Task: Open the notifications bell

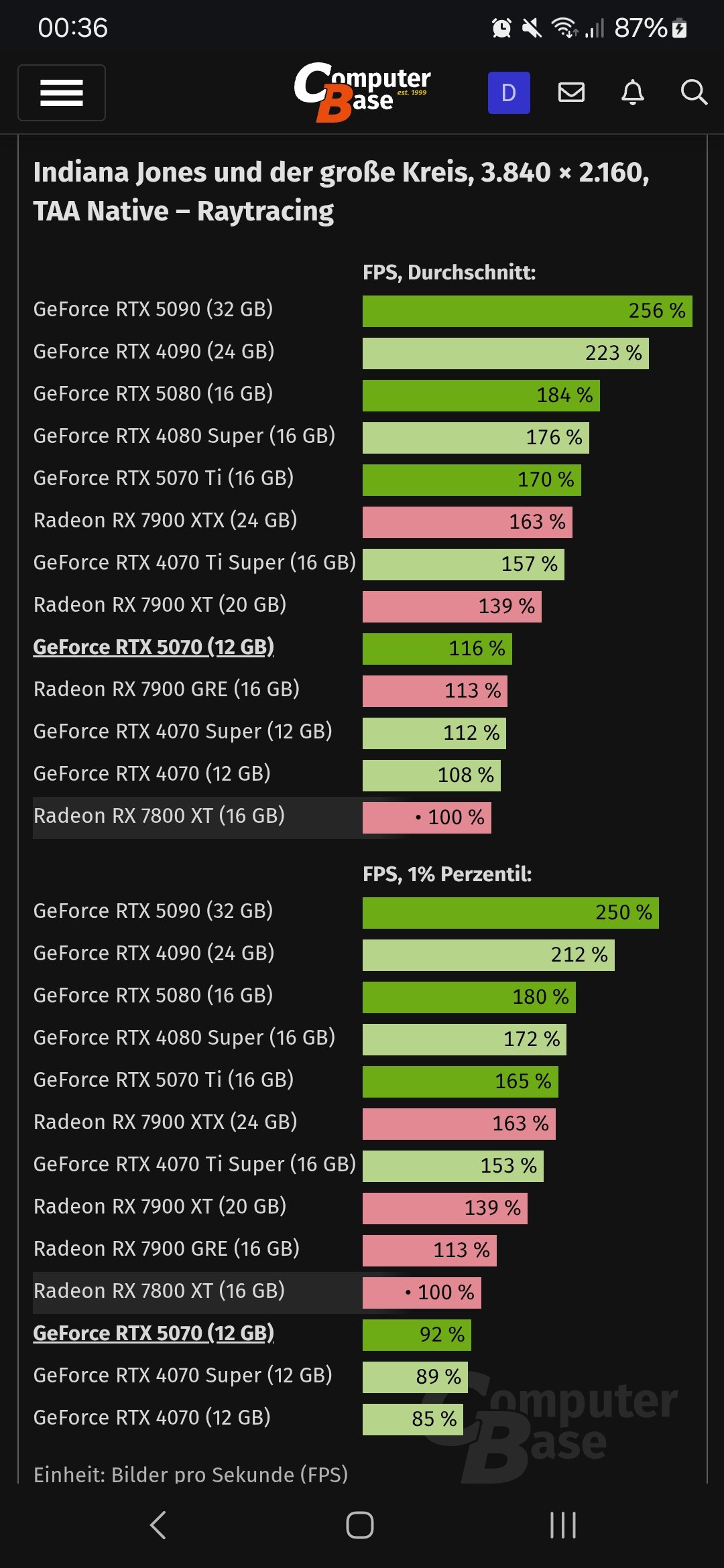Action: 633,92
